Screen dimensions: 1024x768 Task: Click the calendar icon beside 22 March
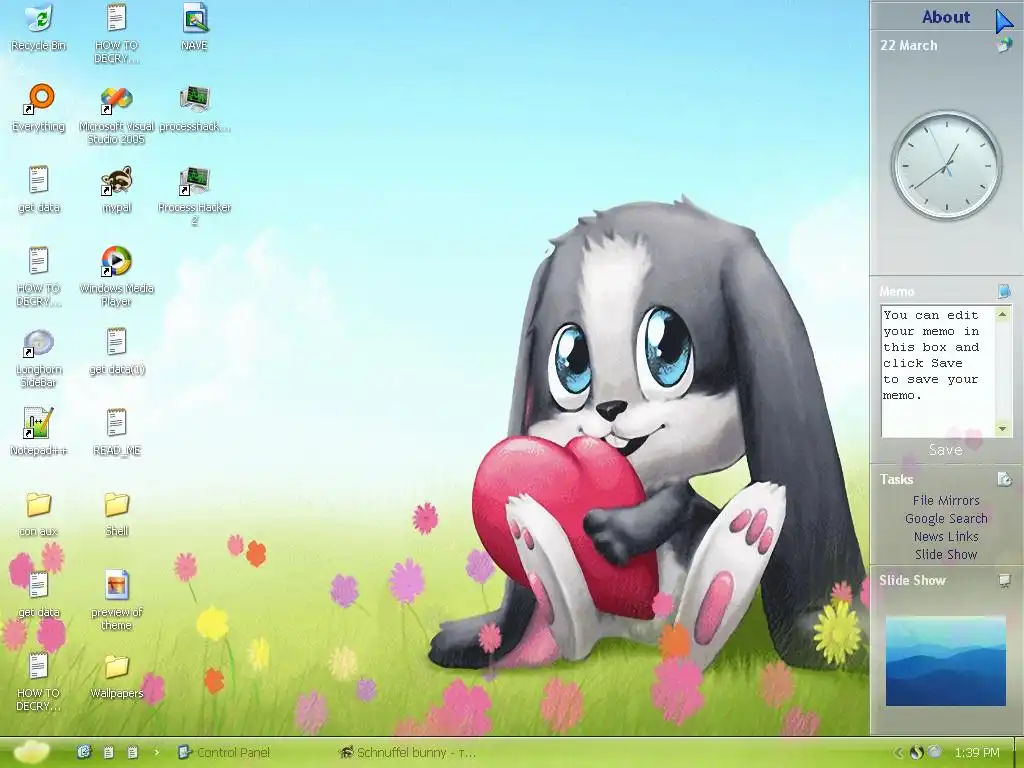1004,45
